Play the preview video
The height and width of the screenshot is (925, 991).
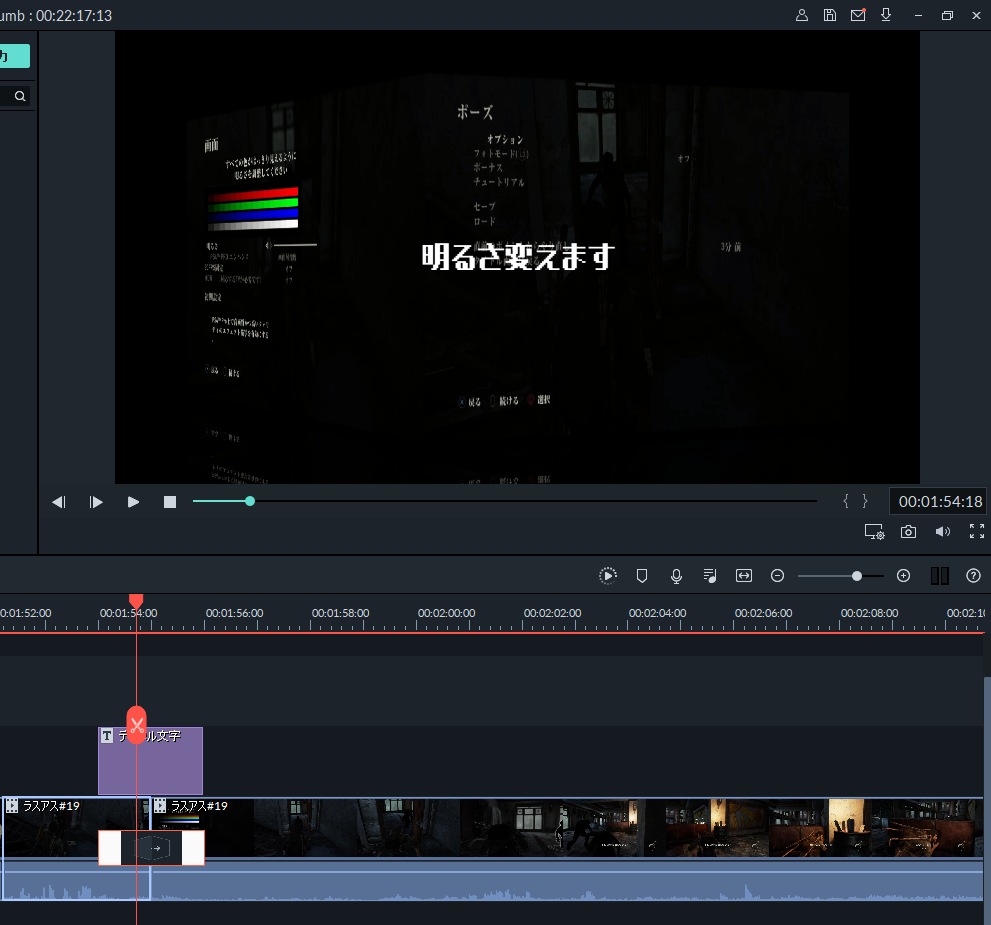133,502
